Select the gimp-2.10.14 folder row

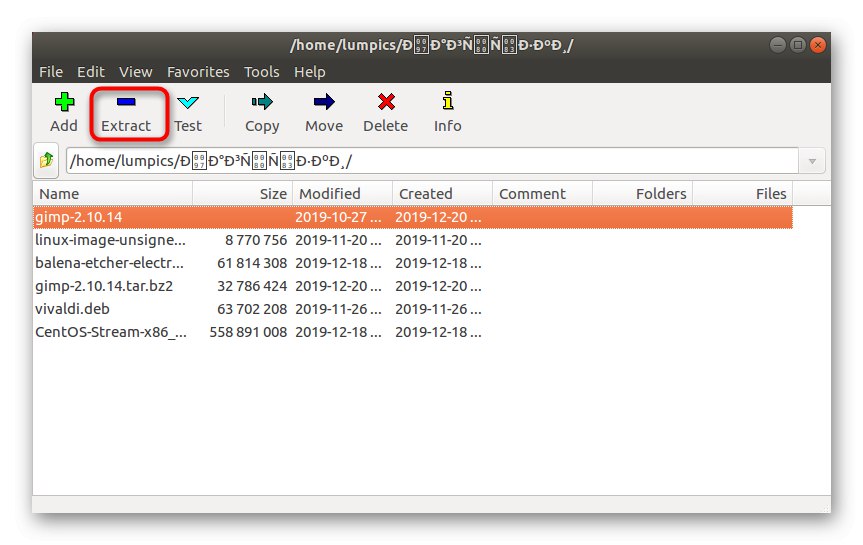[x=413, y=217]
